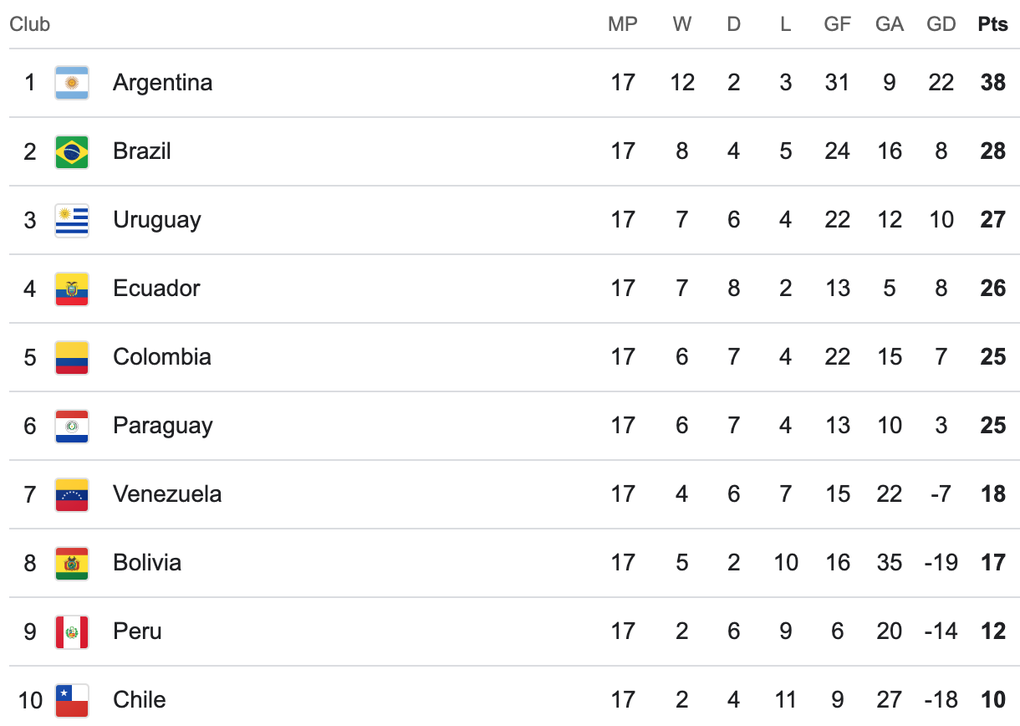Viewport: 1020px width, 726px height.
Task: Click the Pts column header
Action: click(x=993, y=24)
